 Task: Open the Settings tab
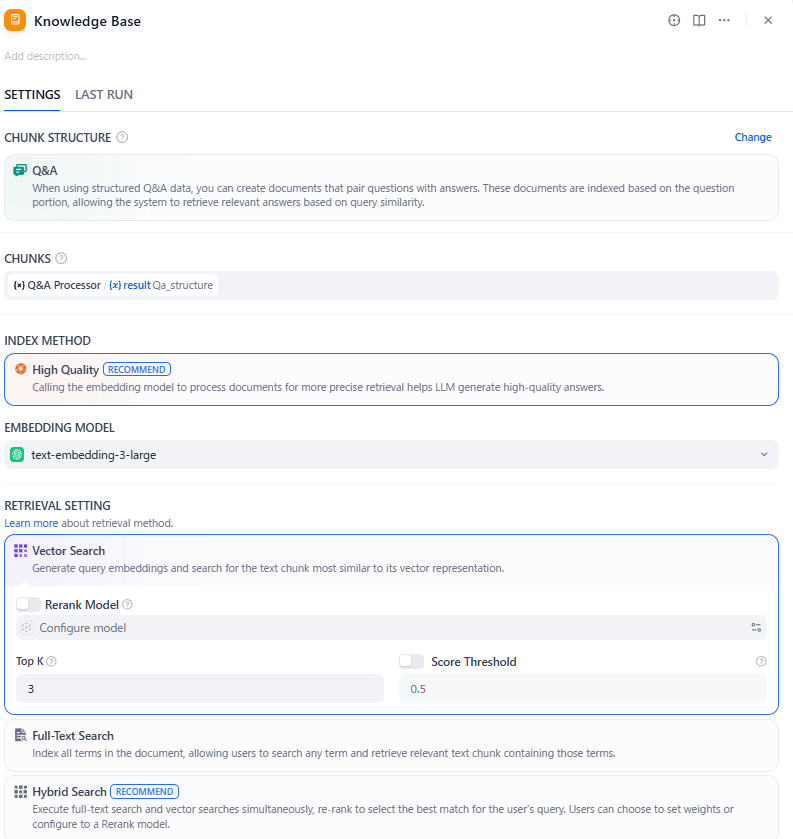pos(32,95)
